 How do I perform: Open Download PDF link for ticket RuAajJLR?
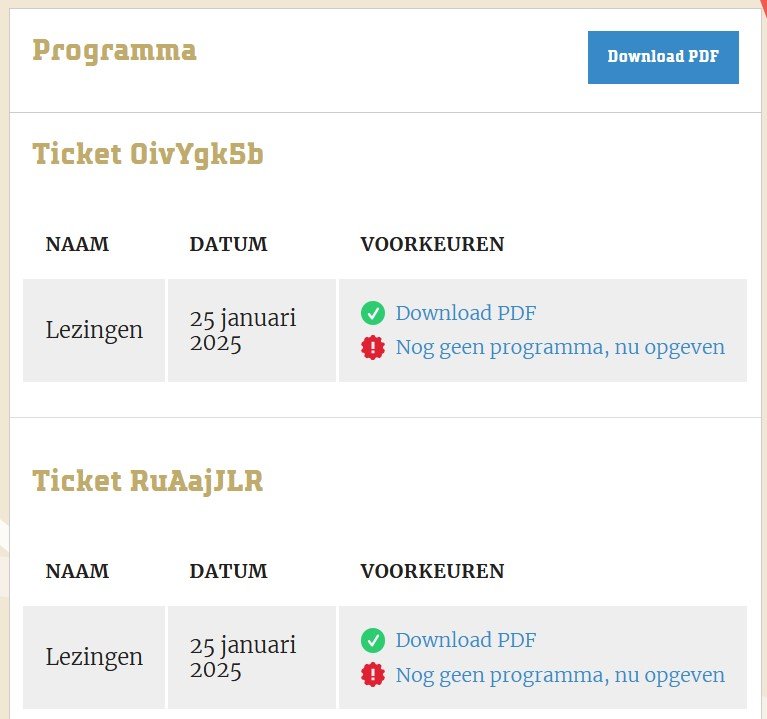(466, 640)
